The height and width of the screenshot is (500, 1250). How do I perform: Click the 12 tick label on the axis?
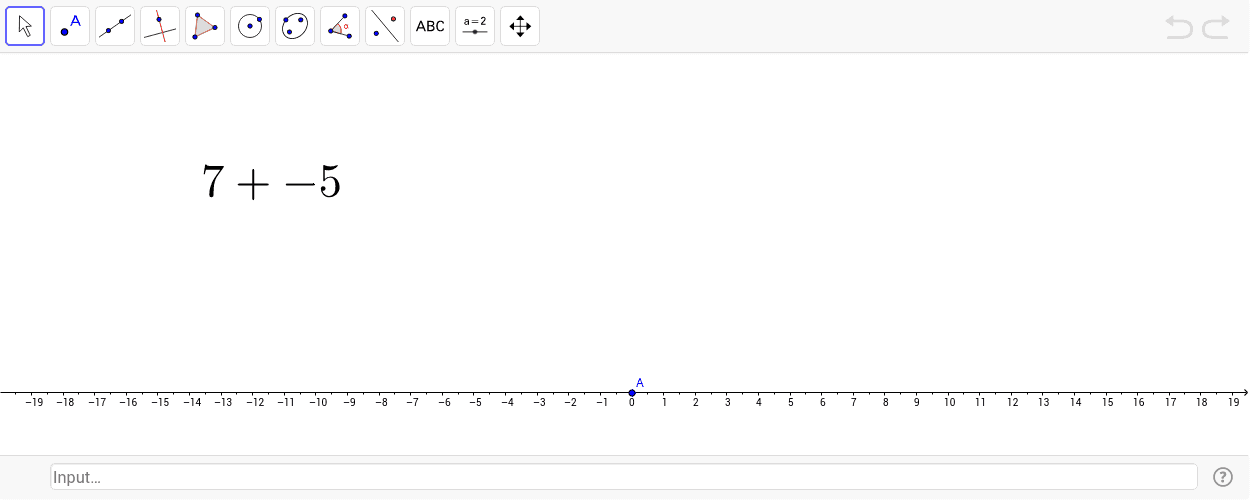click(x=1012, y=403)
